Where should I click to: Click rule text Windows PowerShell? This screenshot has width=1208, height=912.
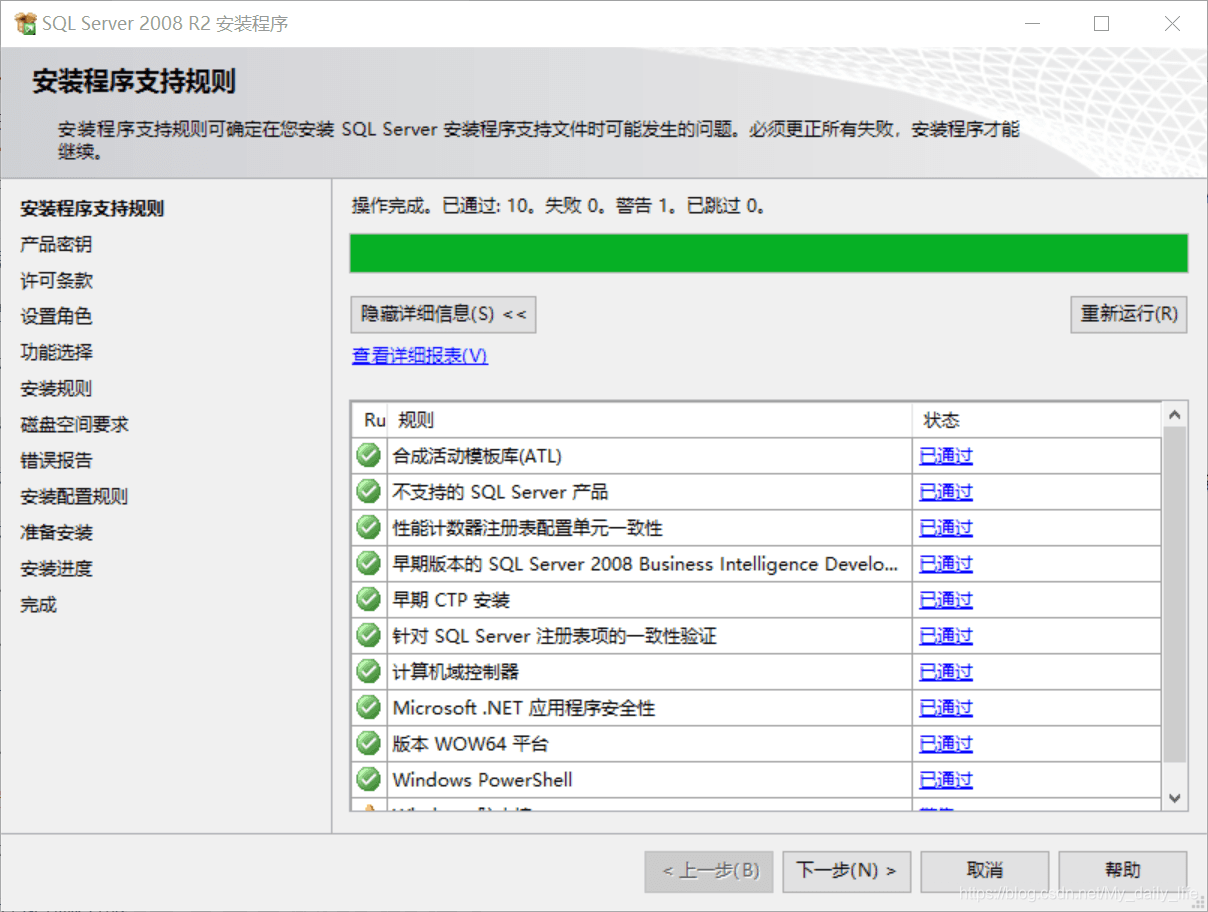[482, 780]
